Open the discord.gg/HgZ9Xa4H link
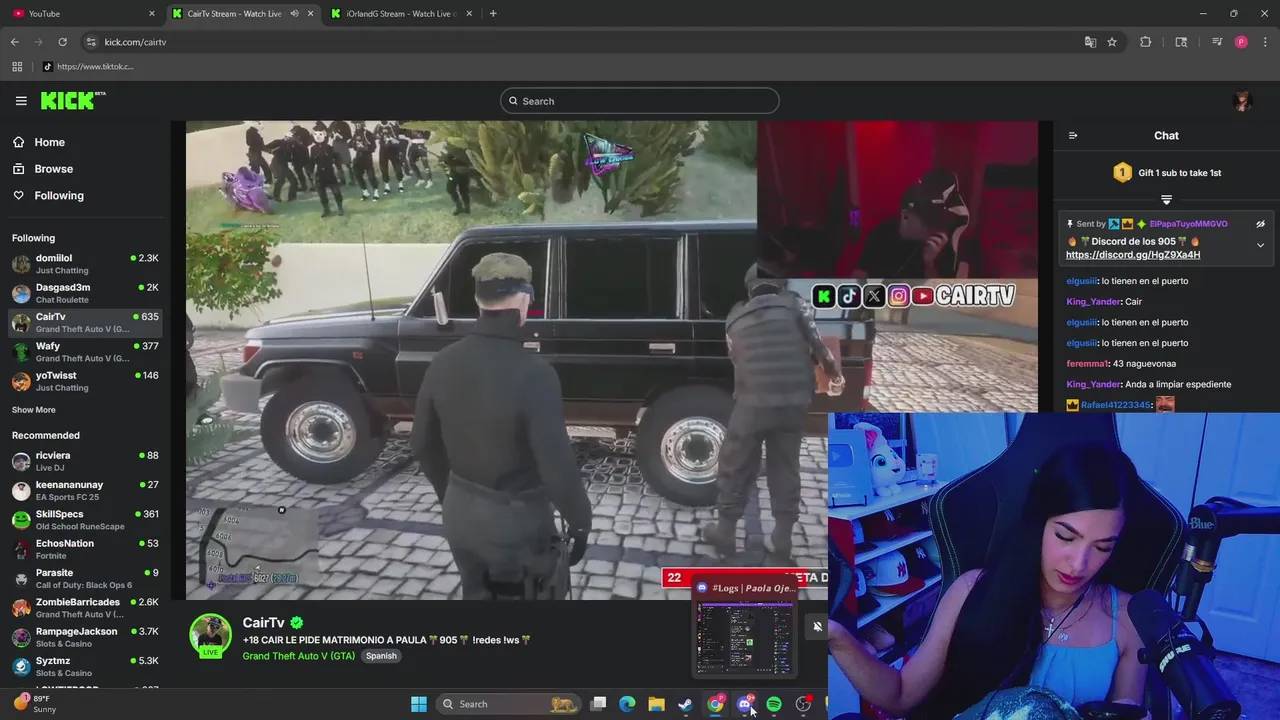The image size is (1280, 720). [1133, 255]
